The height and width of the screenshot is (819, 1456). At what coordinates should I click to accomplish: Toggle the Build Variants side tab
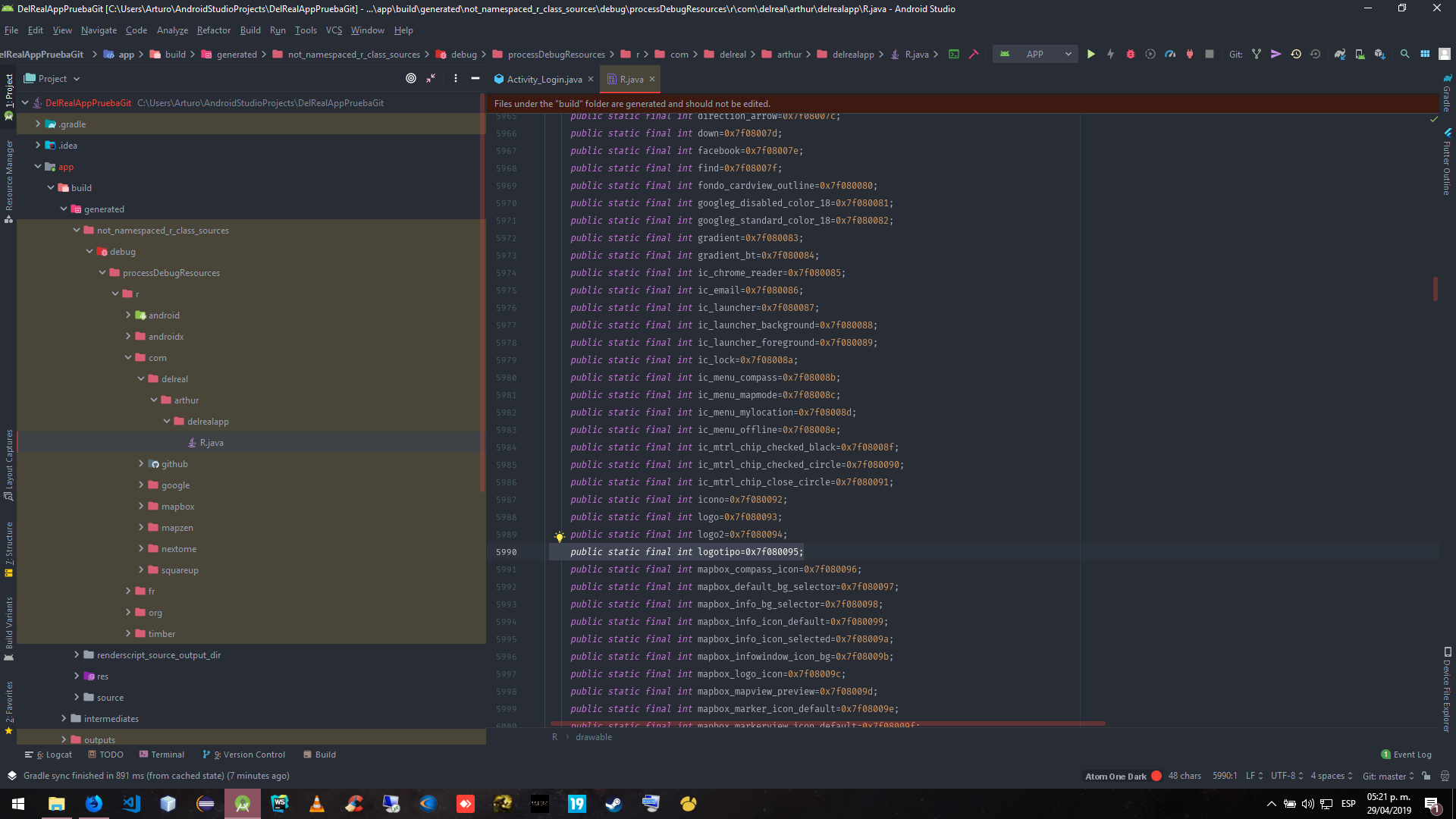(9, 628)
